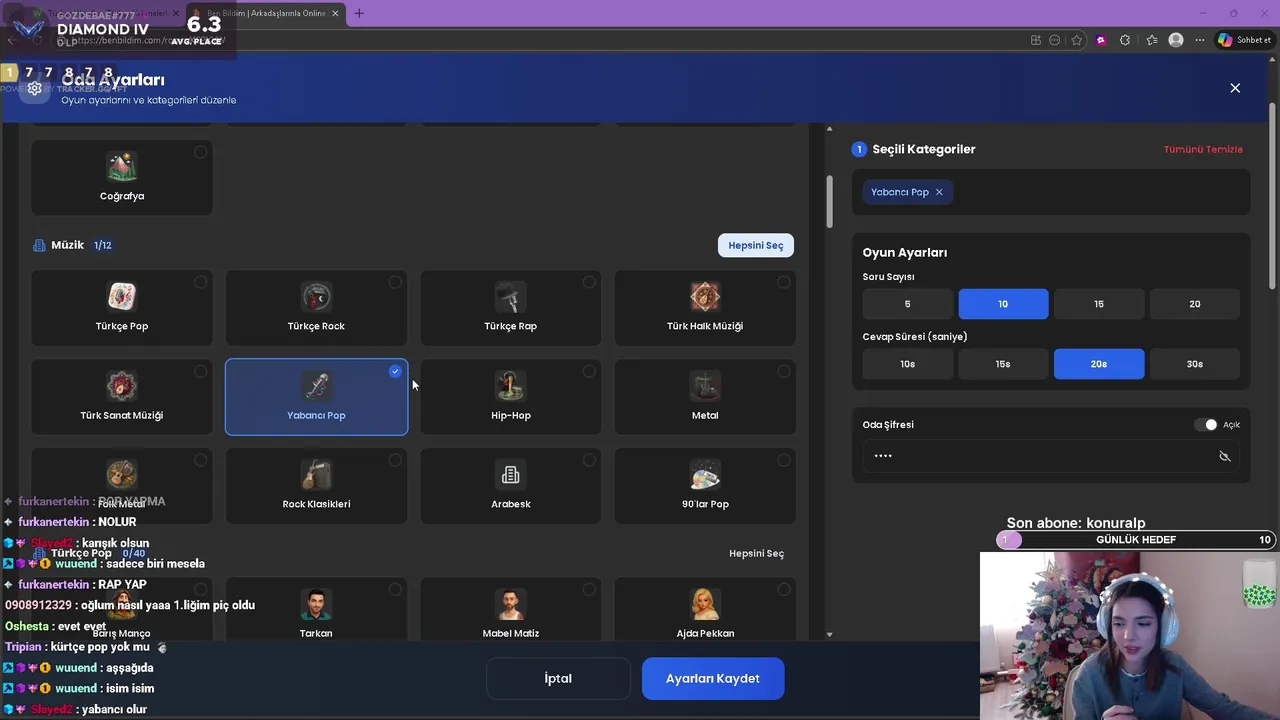Screen dimensions: 1280x720
Task: Select the Türkçe Pop category icon
Action: point(122,296)
